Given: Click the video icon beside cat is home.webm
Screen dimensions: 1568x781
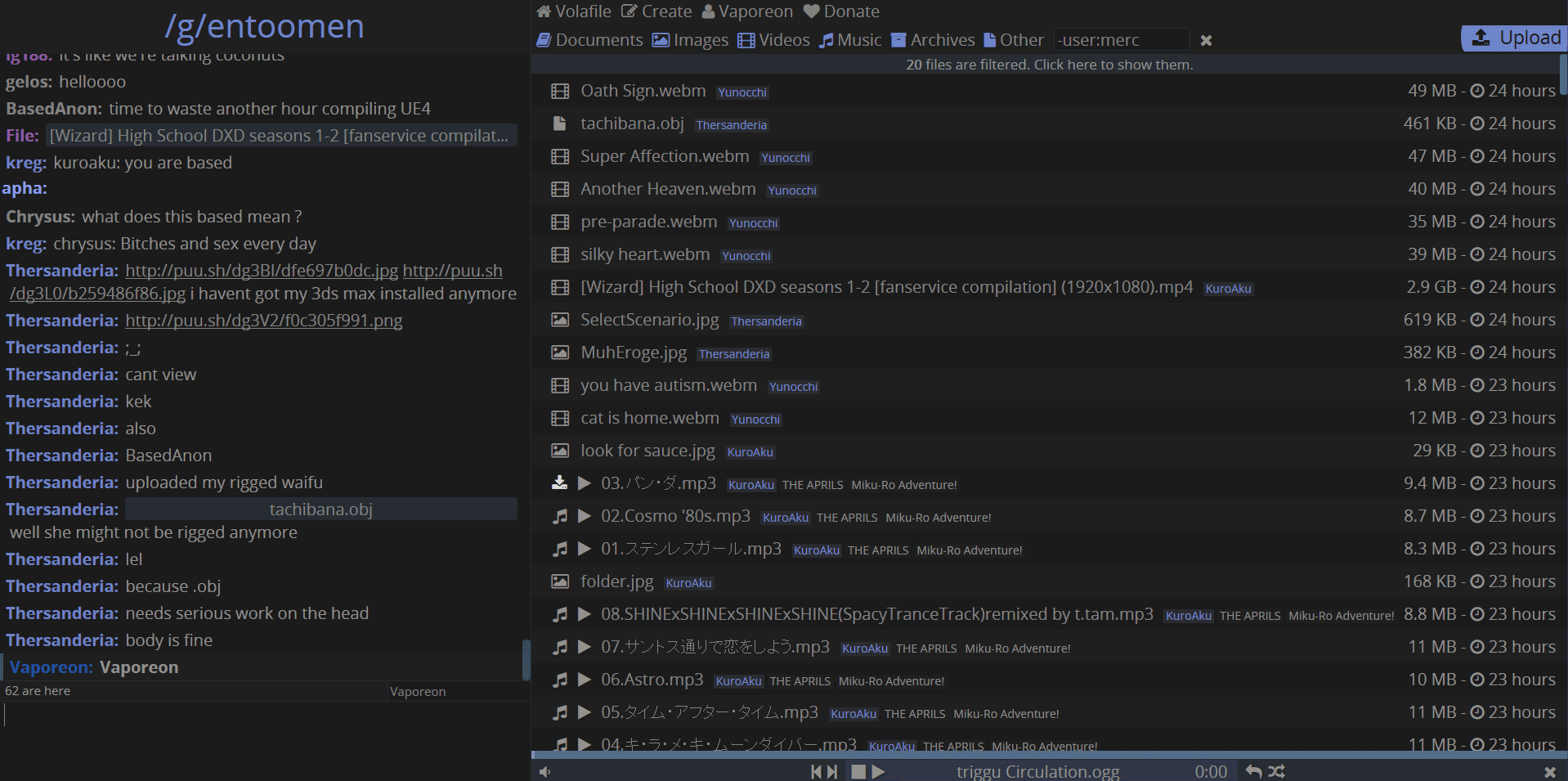Looking at the screenshot, I should (x=560, y=418).
